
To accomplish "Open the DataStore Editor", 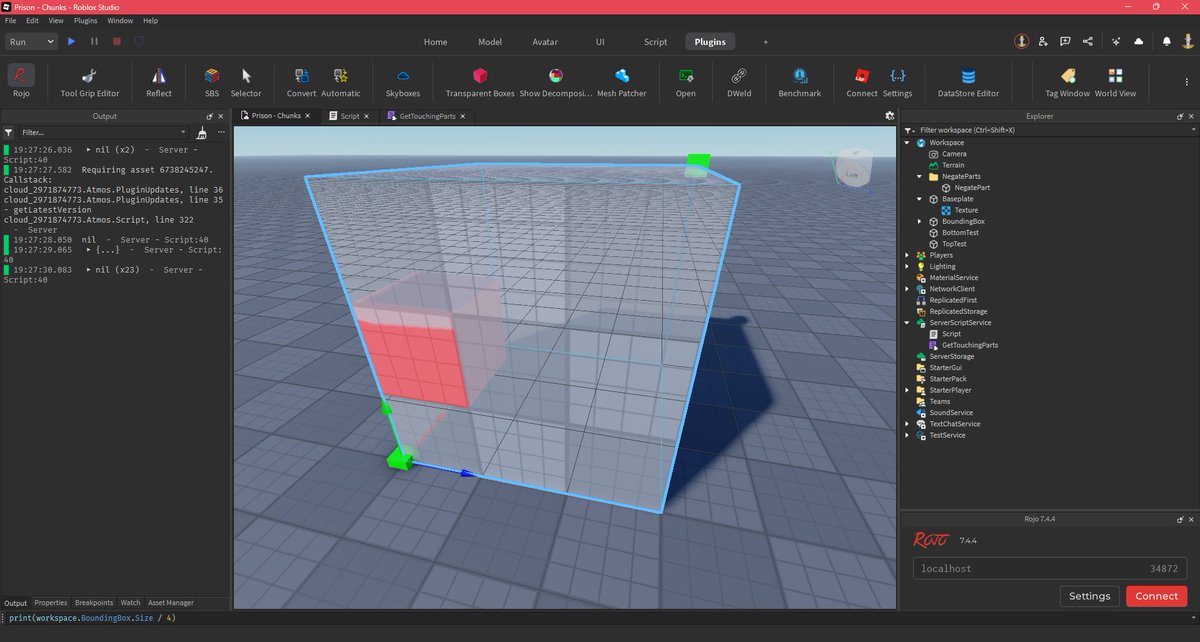I will coord(968,81).
